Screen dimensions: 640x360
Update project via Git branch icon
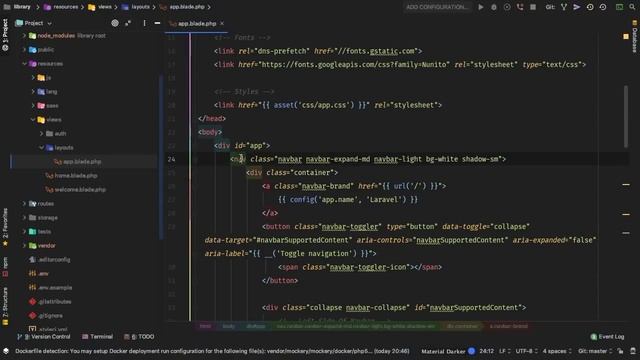coord(564,7)
